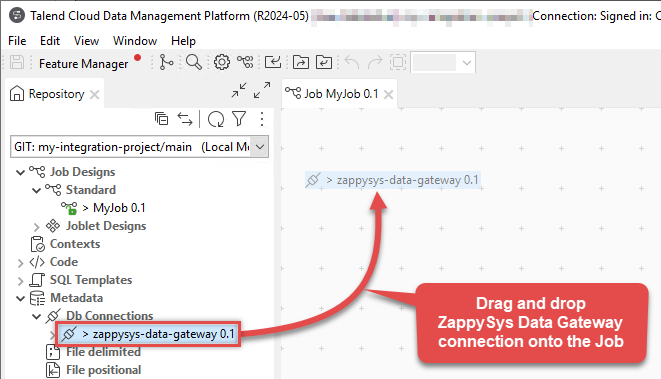The height and width of the screenshot is (379, 661).
Task: Open the GIT branch combo box
Action: click(140, 147)
